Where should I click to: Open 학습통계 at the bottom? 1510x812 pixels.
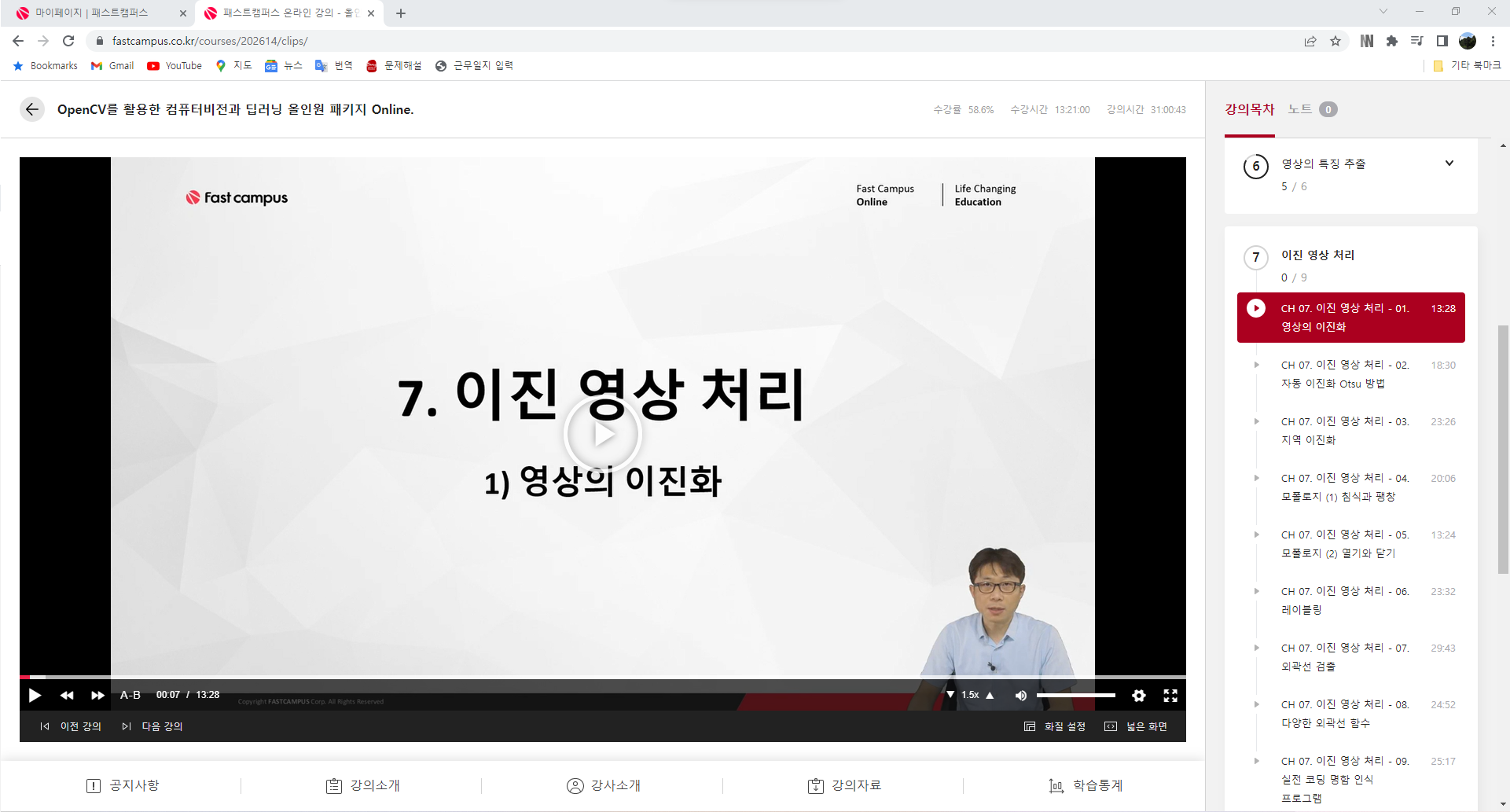(1086, 785)
